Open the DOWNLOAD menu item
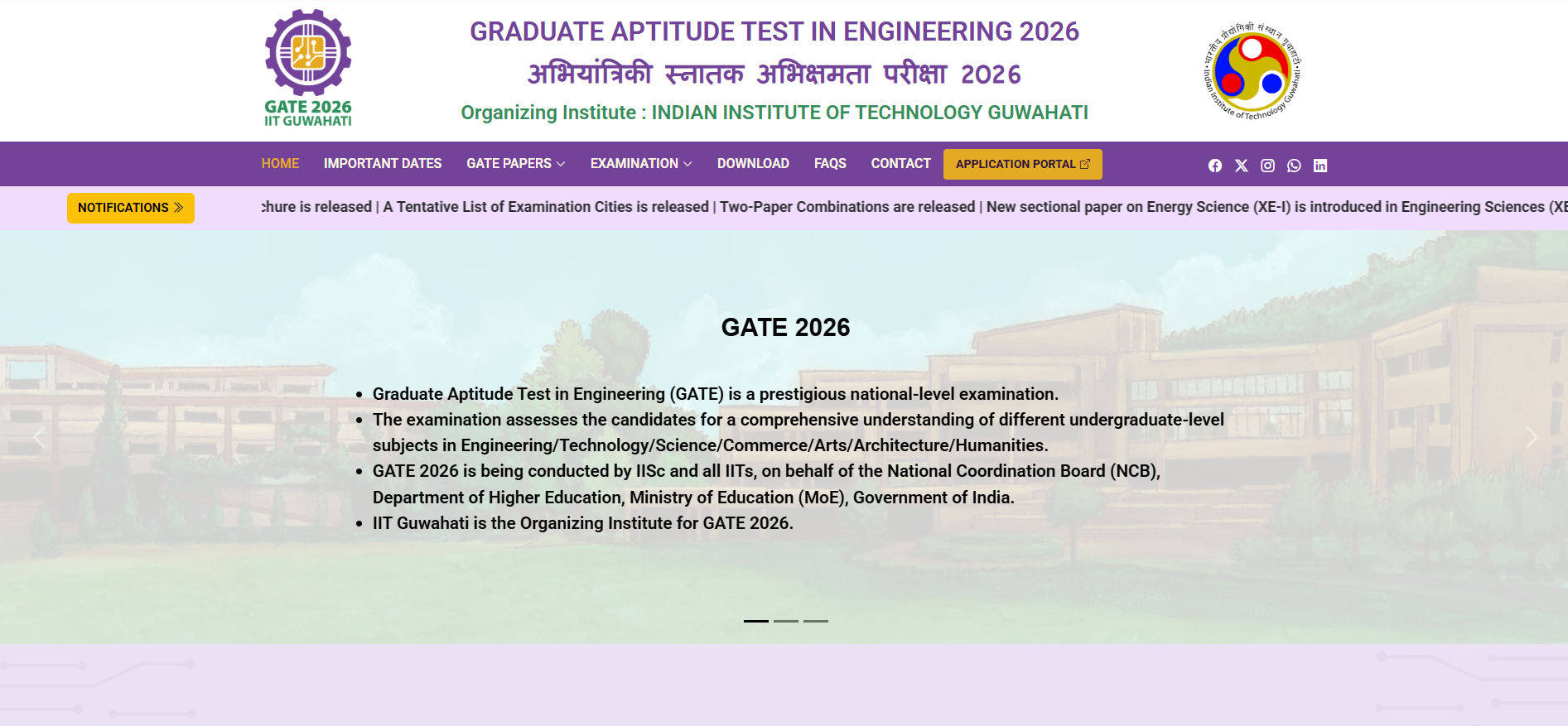 753,164
